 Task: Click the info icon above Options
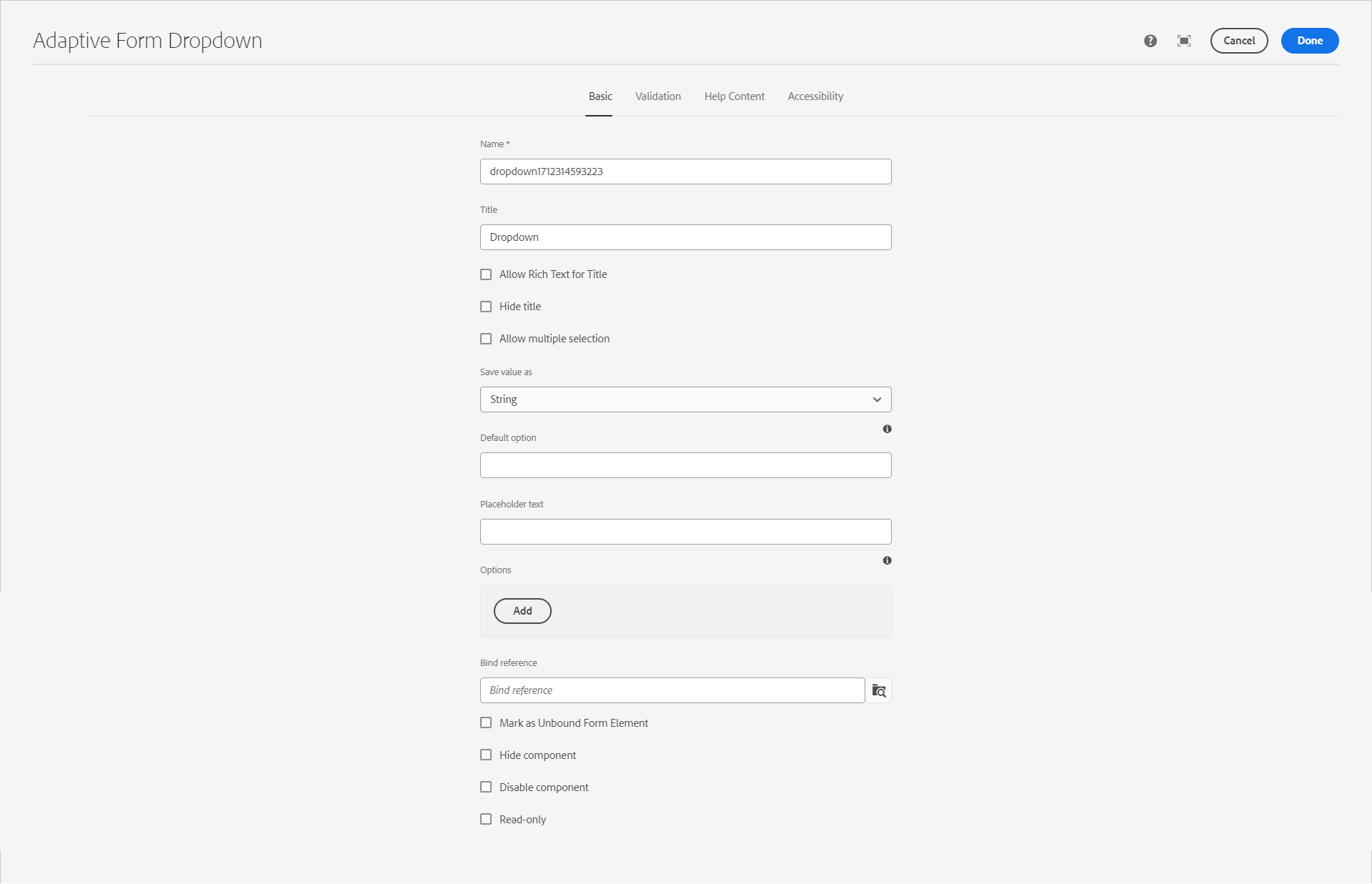887,560
